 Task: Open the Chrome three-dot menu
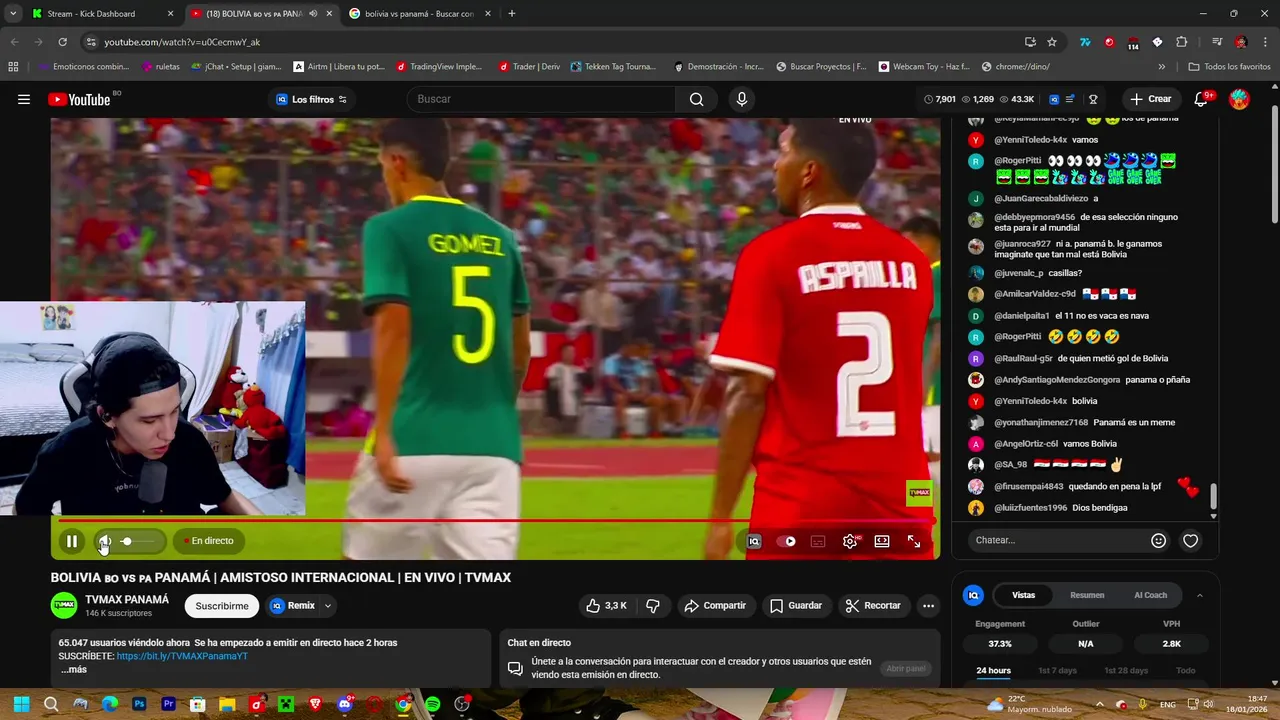click(1265, 42)
